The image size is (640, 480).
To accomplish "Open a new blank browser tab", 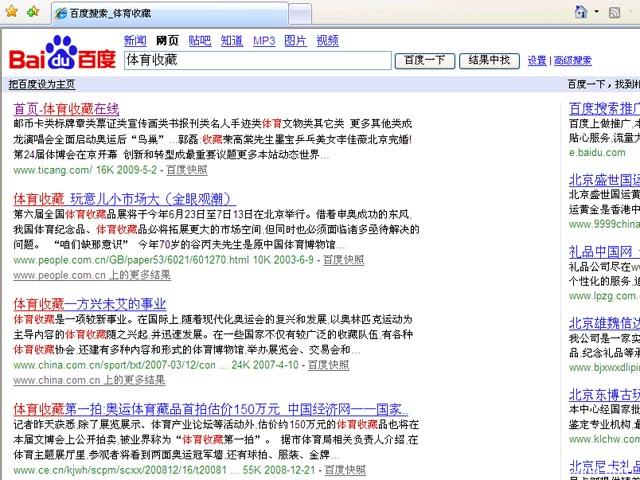I will pyautogui.click(x=300, y=14).
